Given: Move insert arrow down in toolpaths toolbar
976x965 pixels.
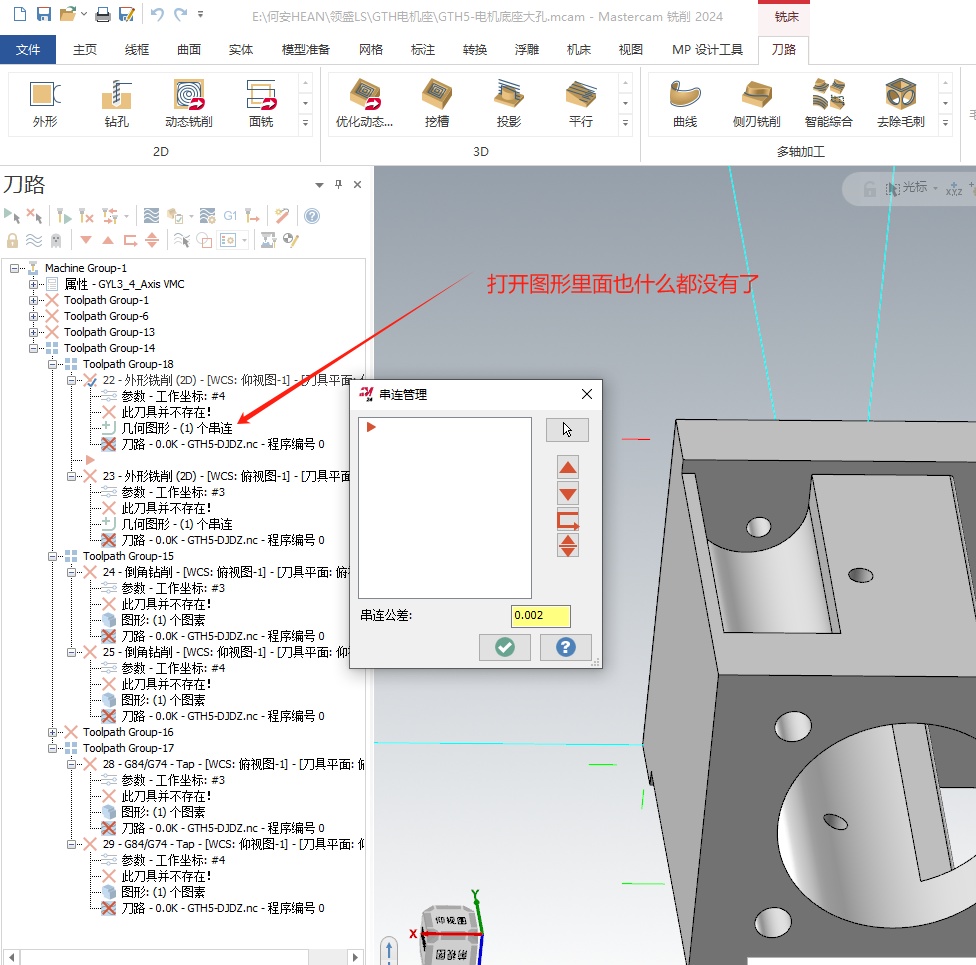Looking at the screenshot, I should (x=86, y=240).
